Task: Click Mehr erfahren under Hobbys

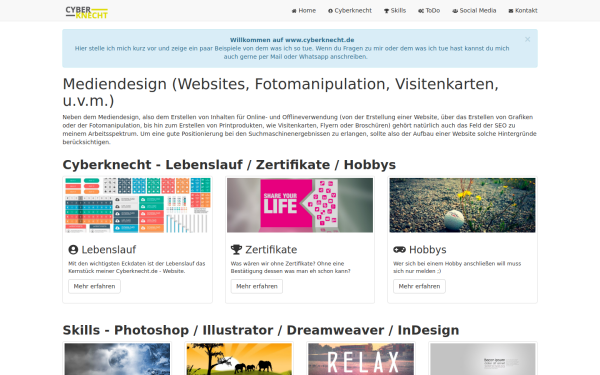Action: (x=419, y=286)
